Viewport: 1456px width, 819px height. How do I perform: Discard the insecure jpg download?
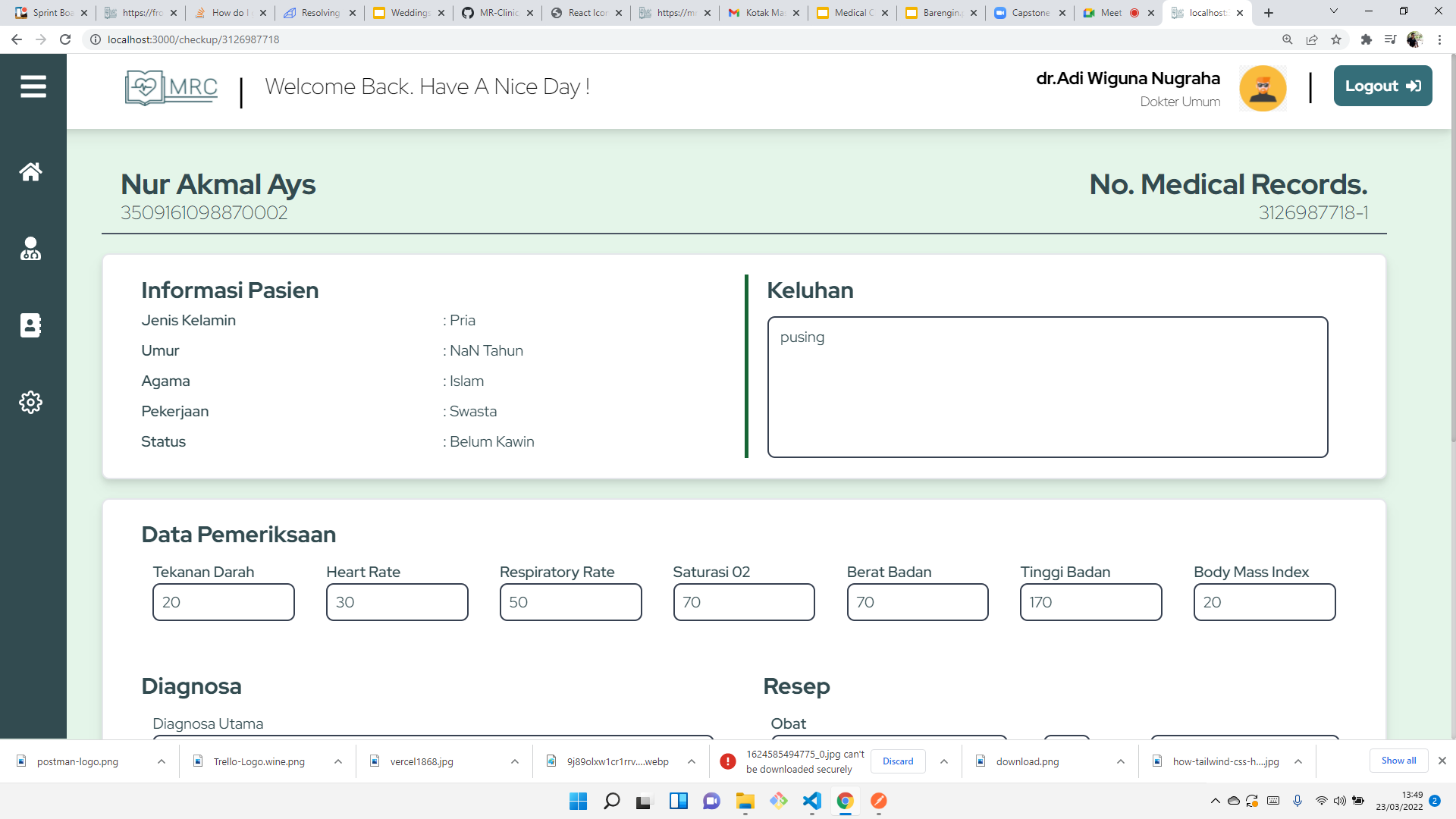pos(898,761)
